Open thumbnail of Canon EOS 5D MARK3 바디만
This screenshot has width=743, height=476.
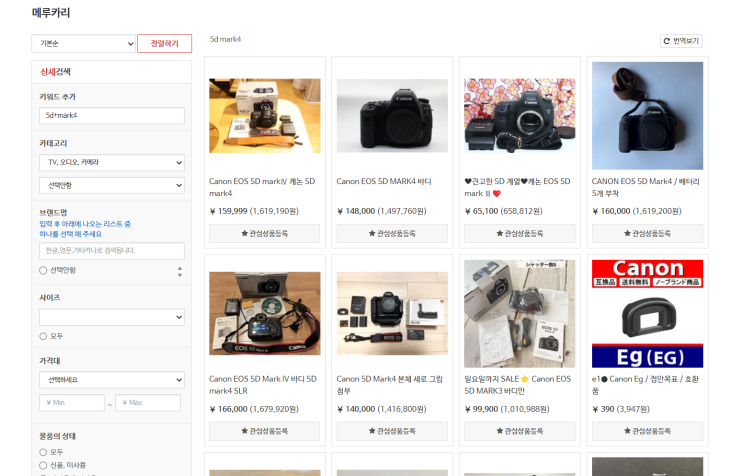click(x=520, y=314)
